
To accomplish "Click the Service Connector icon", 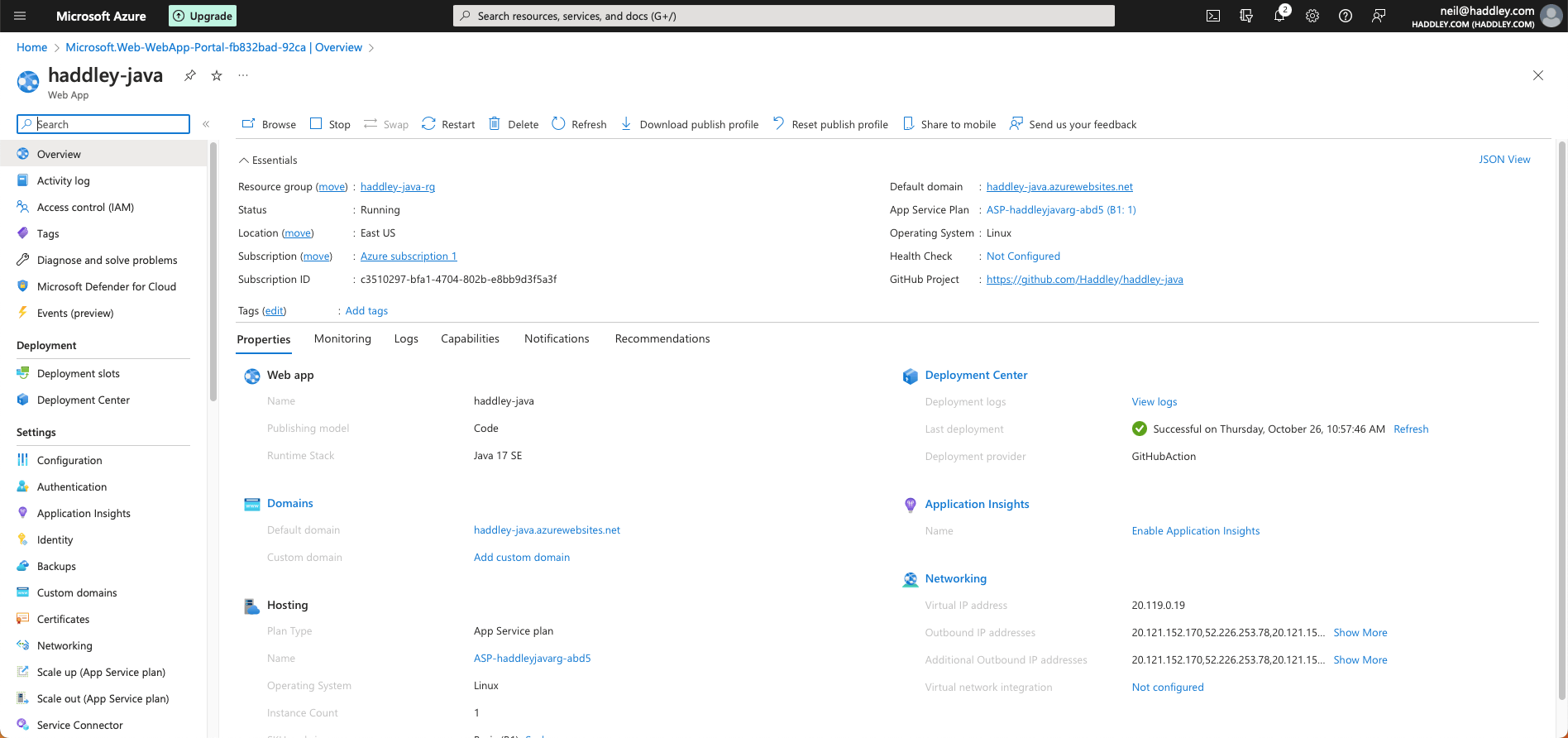I will [x=23, y=725].
